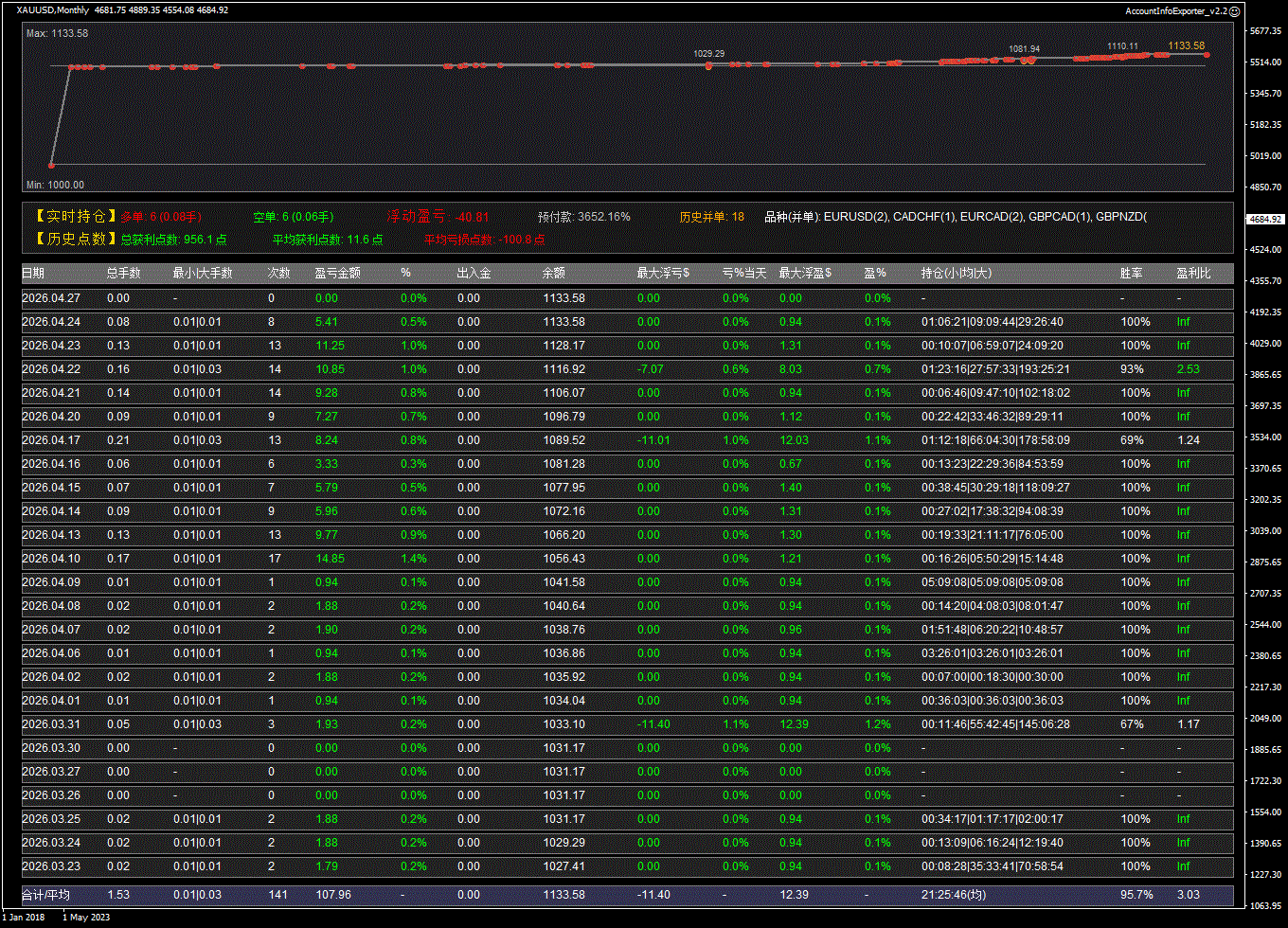The height and width of the screenshot is (928, 1288).
Task: Click the 2026.04.22 date row
Action: (x=46, y=369)
